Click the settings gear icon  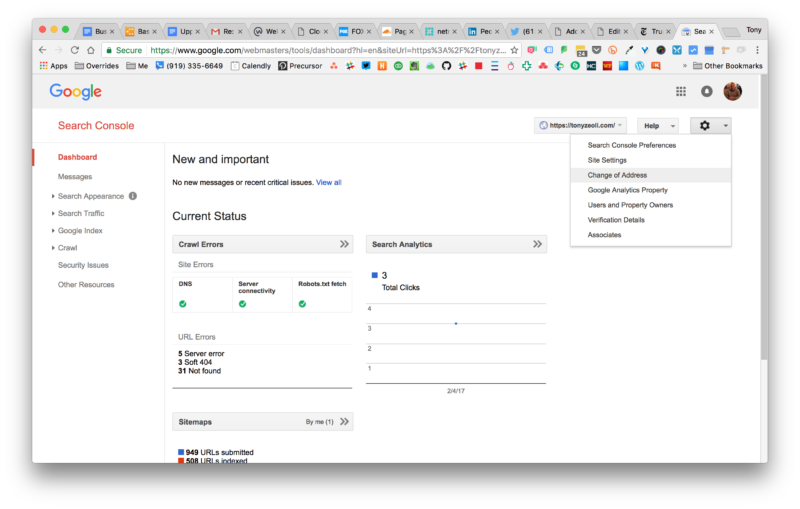[706, 126]
